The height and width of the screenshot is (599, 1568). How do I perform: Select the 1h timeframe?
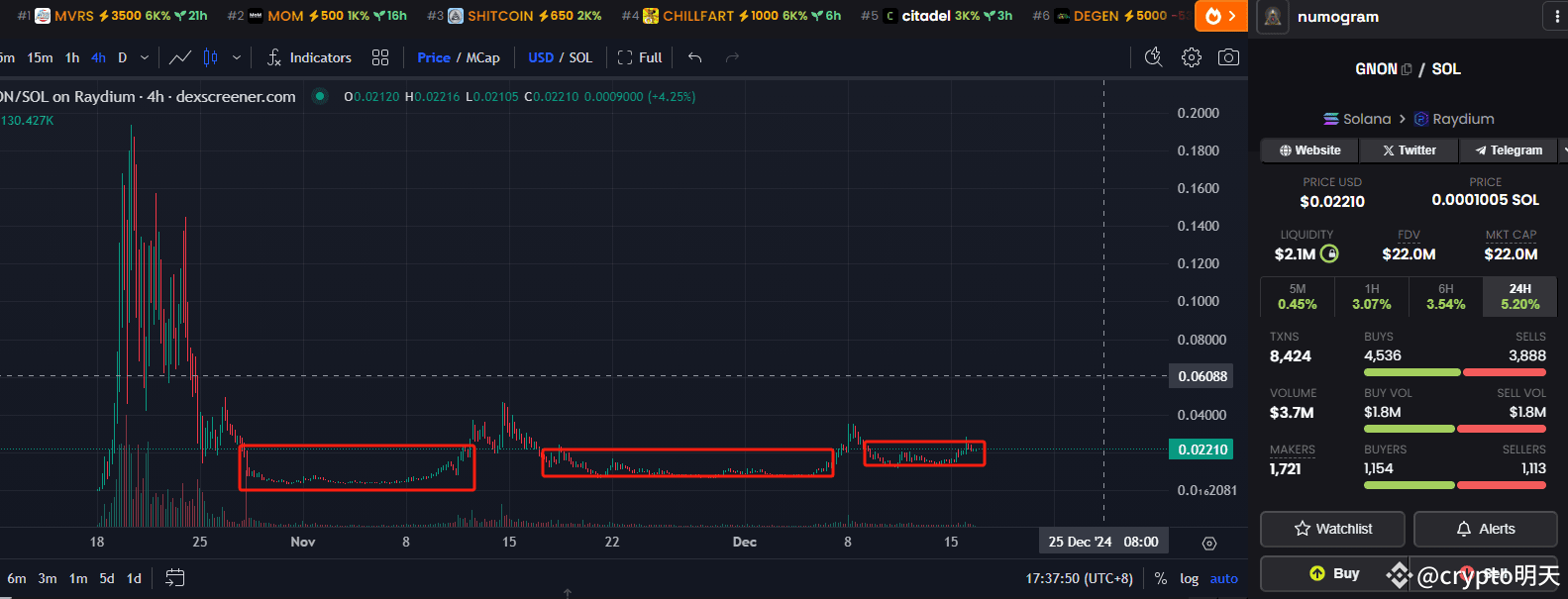[72, 57]
